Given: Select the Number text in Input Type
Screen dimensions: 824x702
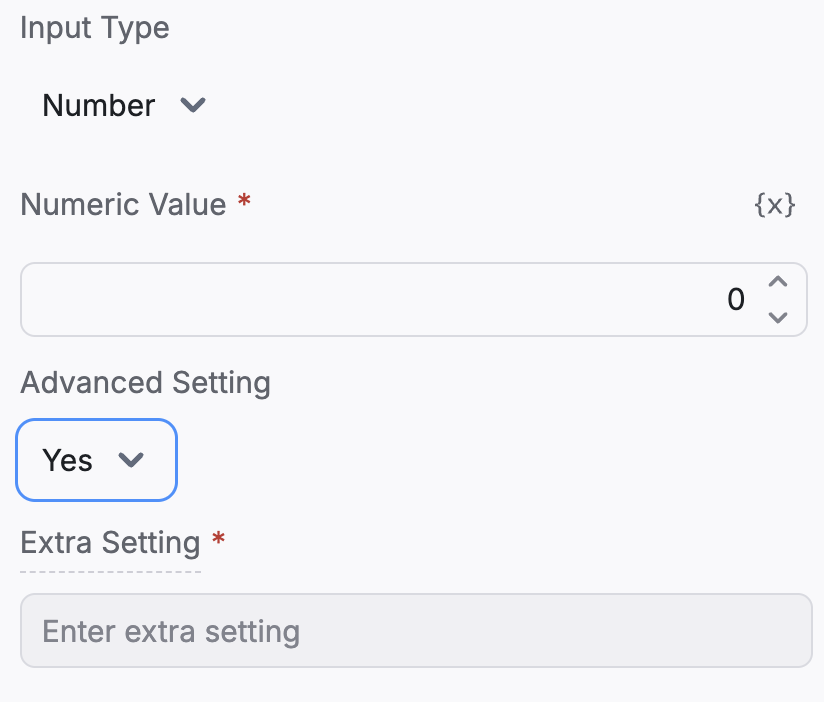Looking at the screenshot, I should pos(98,106).
